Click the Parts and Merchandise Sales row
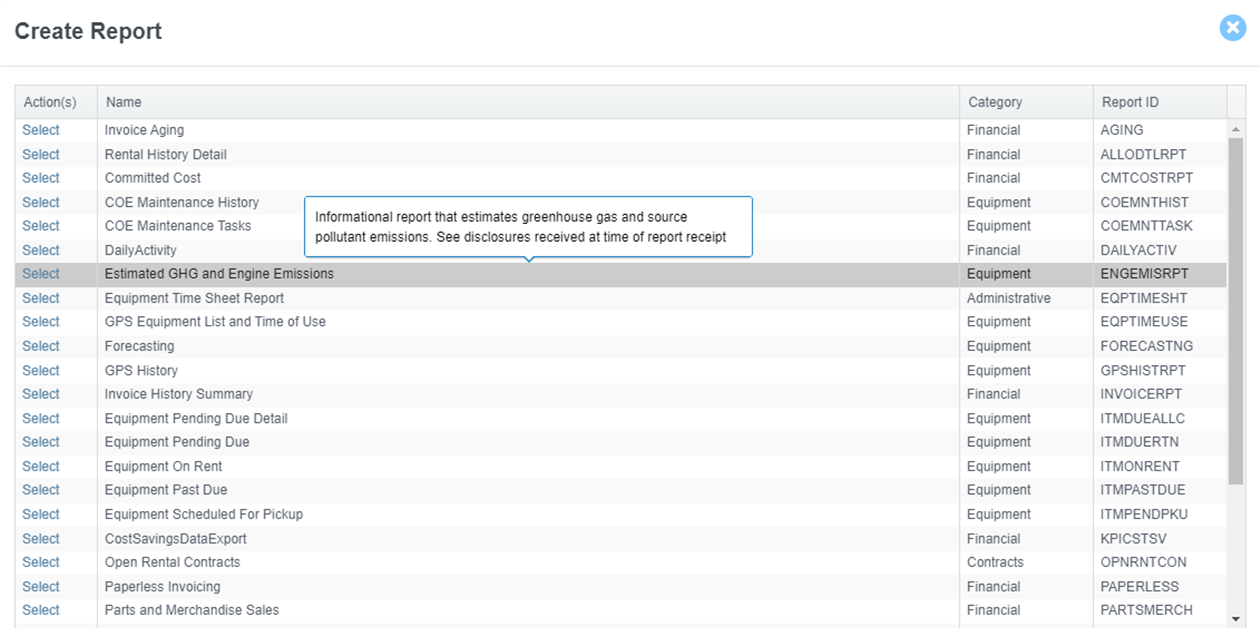Viewport: 1260px width, 628px height. [x=192, y=610]
